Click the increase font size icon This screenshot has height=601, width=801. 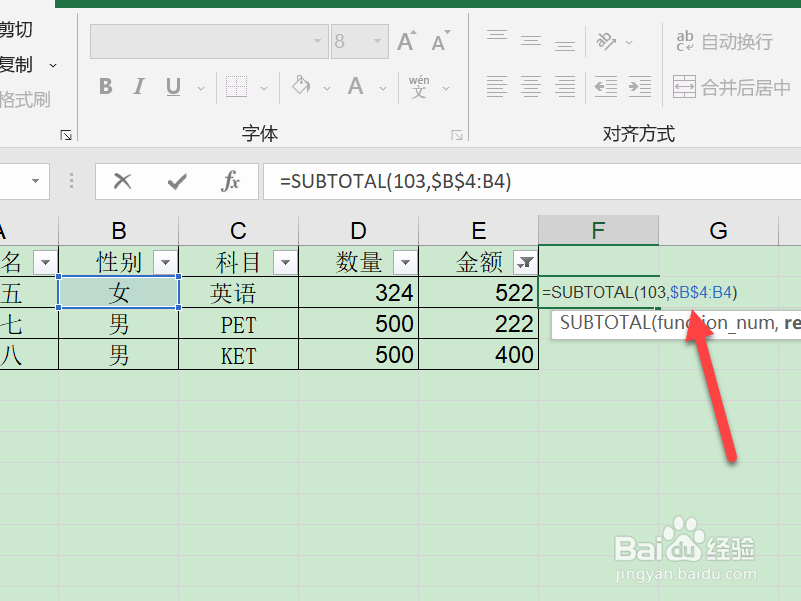tap(405, 41)
